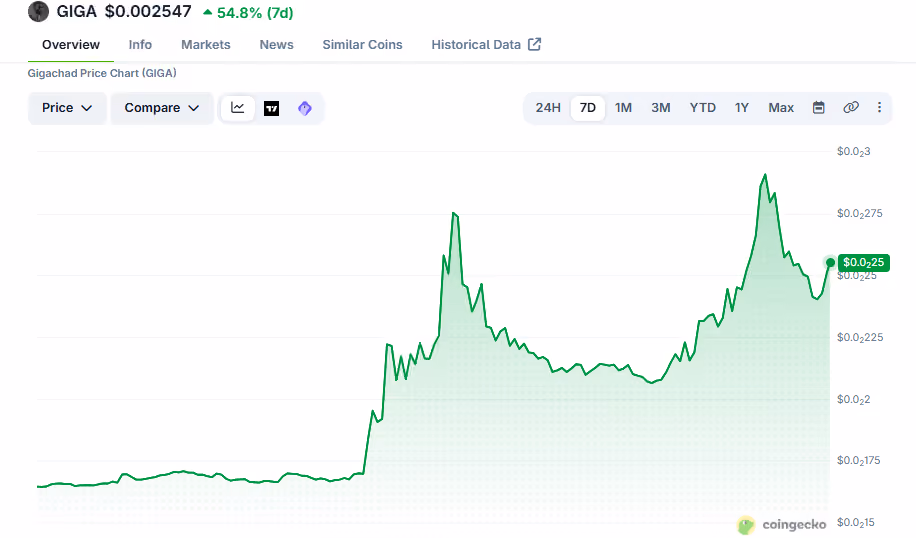Click the GIGA ticker label
Viewport: 916px width, 538px height.
tap(77, 12)
